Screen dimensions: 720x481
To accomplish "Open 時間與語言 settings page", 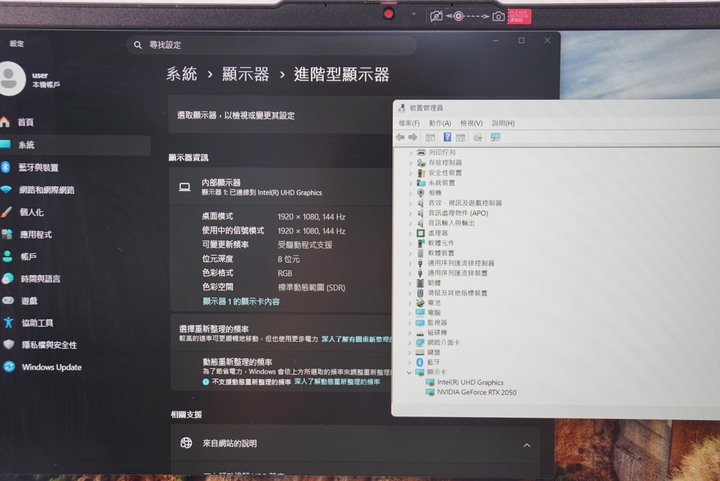I will tap(40, 279).
